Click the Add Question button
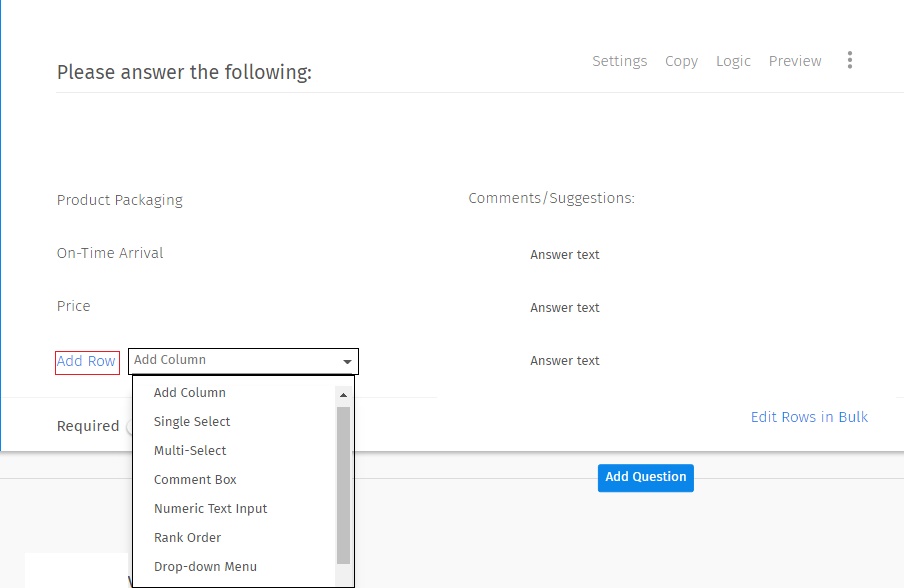904x588 pixels. [646, 477]
